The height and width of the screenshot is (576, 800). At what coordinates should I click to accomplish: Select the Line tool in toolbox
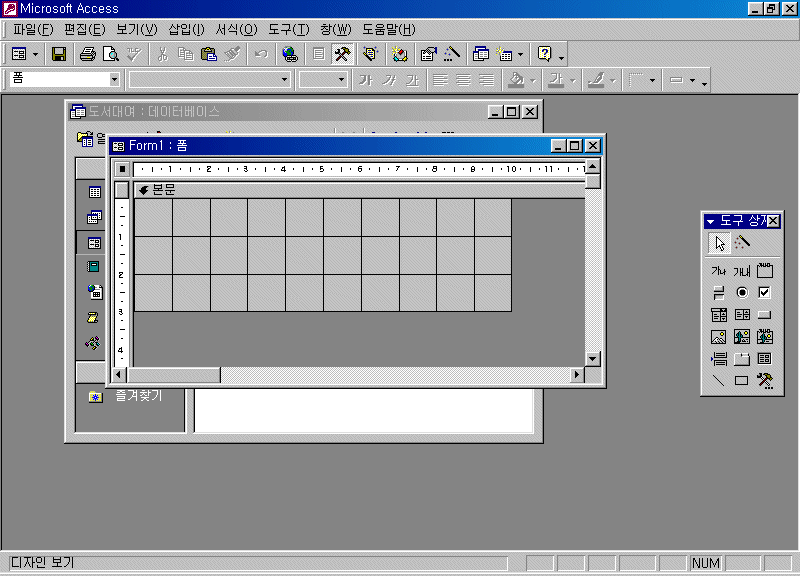point(719,381)
